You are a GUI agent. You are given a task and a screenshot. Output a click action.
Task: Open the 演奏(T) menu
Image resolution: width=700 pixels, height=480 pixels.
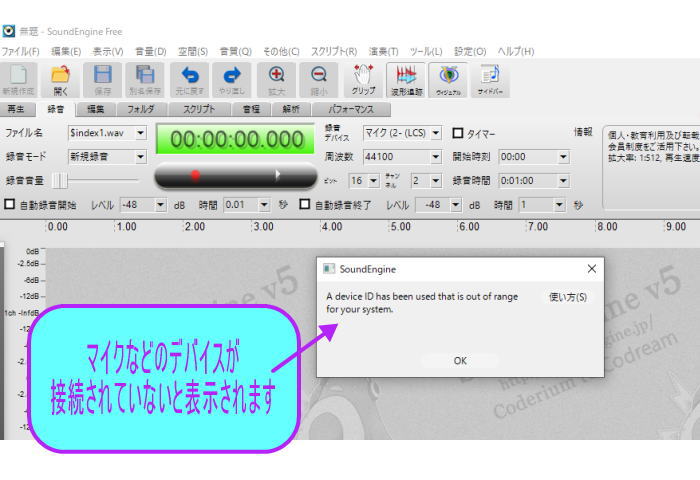383,51
